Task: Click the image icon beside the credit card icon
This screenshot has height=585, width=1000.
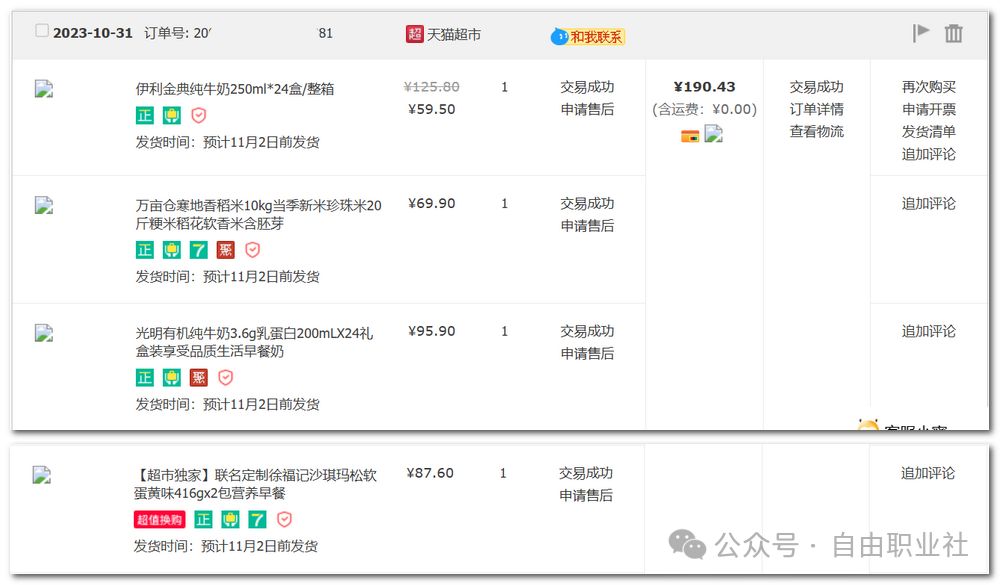Action: tap(713, 134)
